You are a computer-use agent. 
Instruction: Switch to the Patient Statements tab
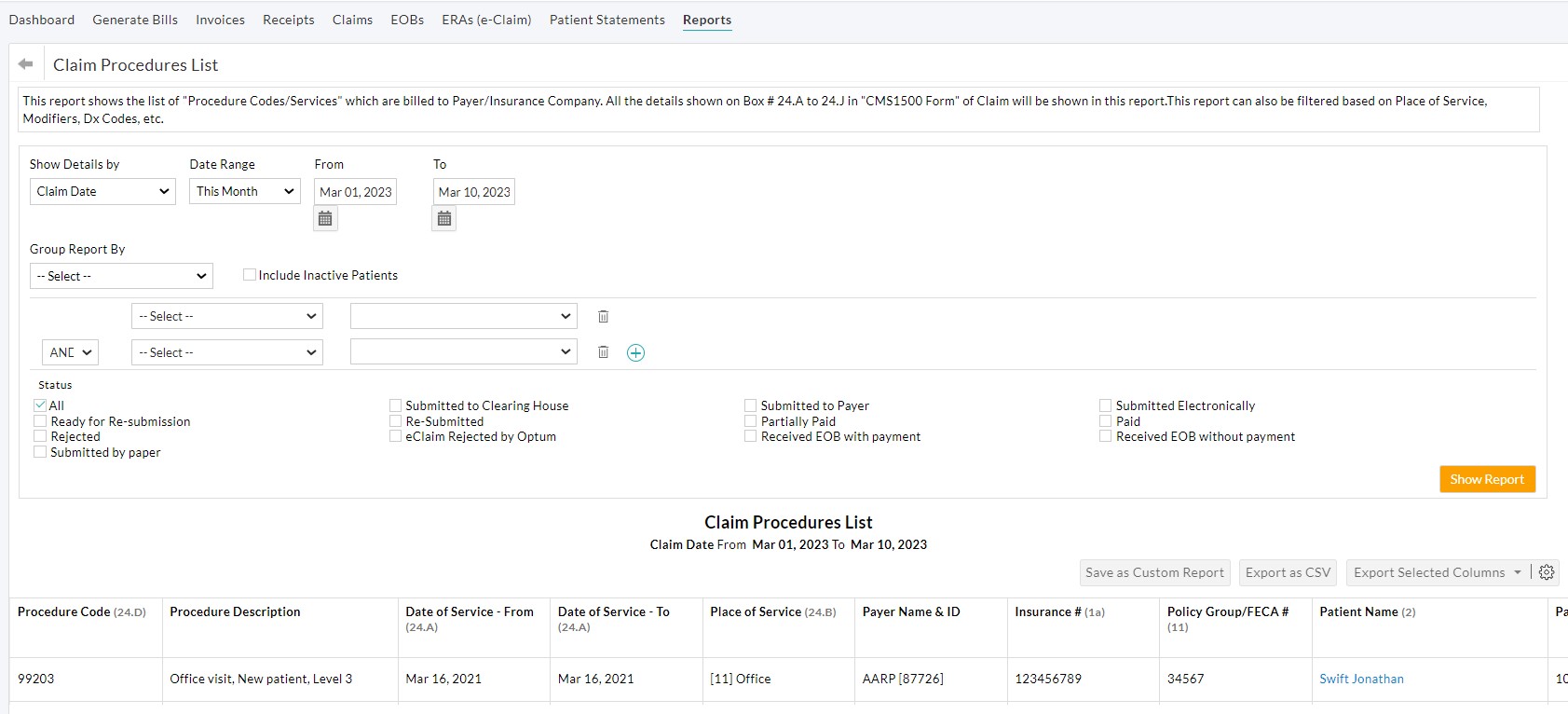[x=607, y=20]
